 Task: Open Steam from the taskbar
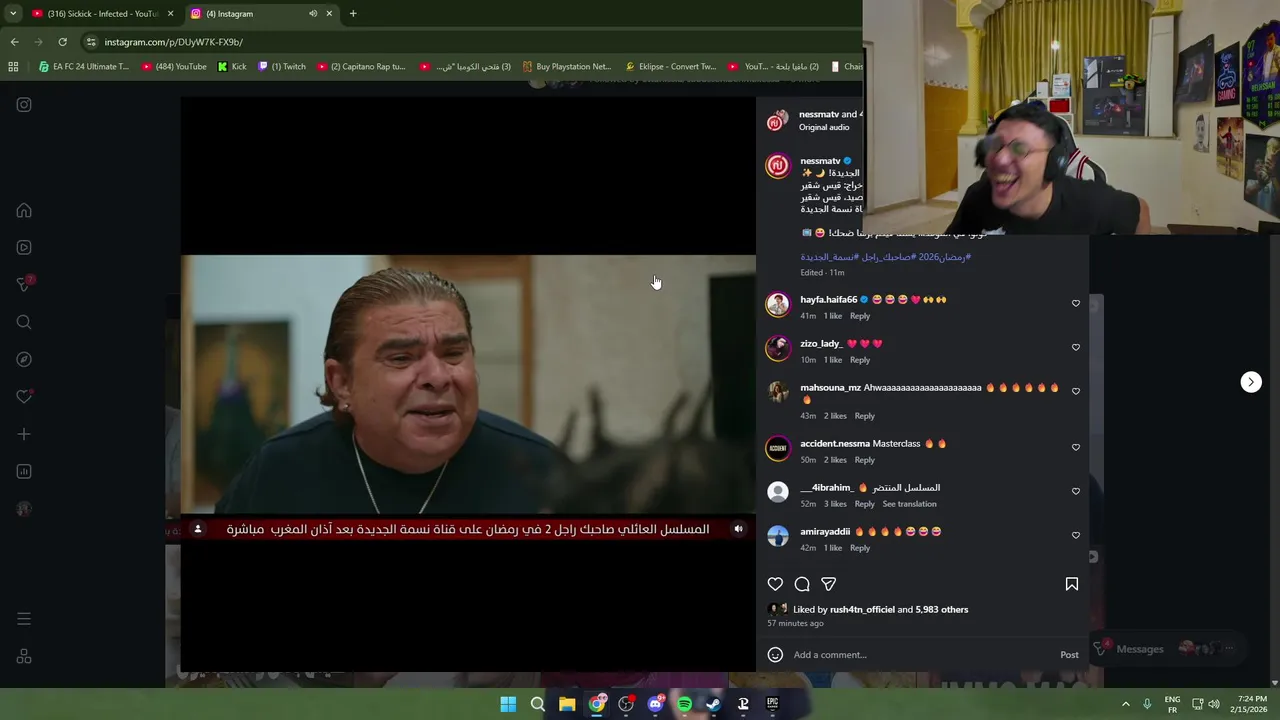point(713,704)
